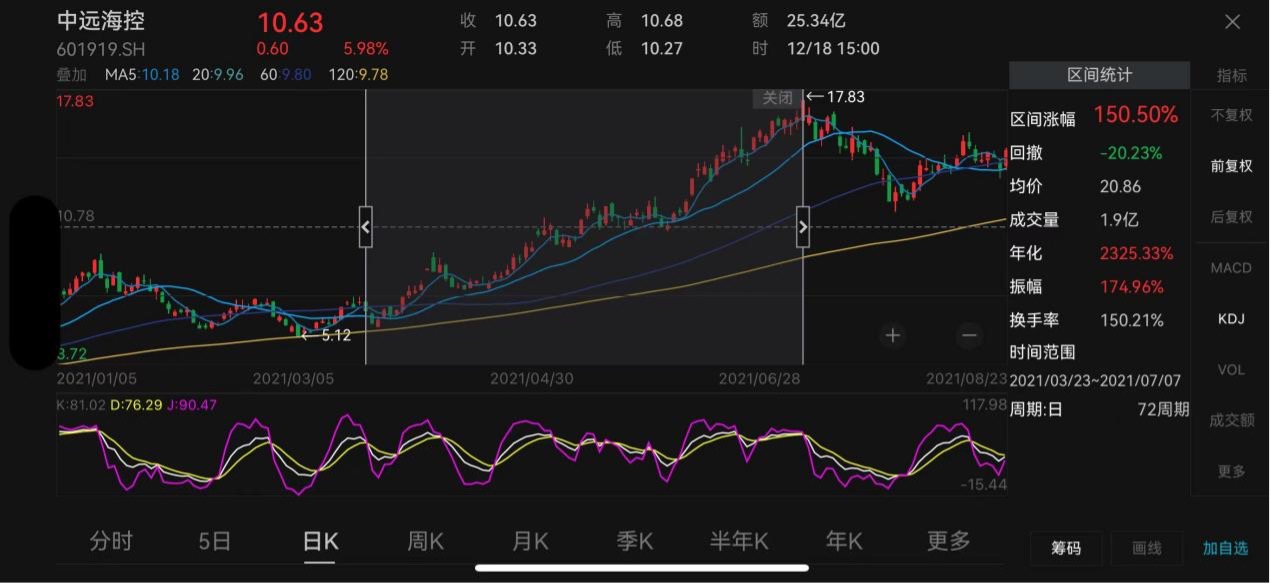Viewport: 1274px width, 586px height.
Task: Select 后复权 price adjustment option
Action: coord(1231,217)
